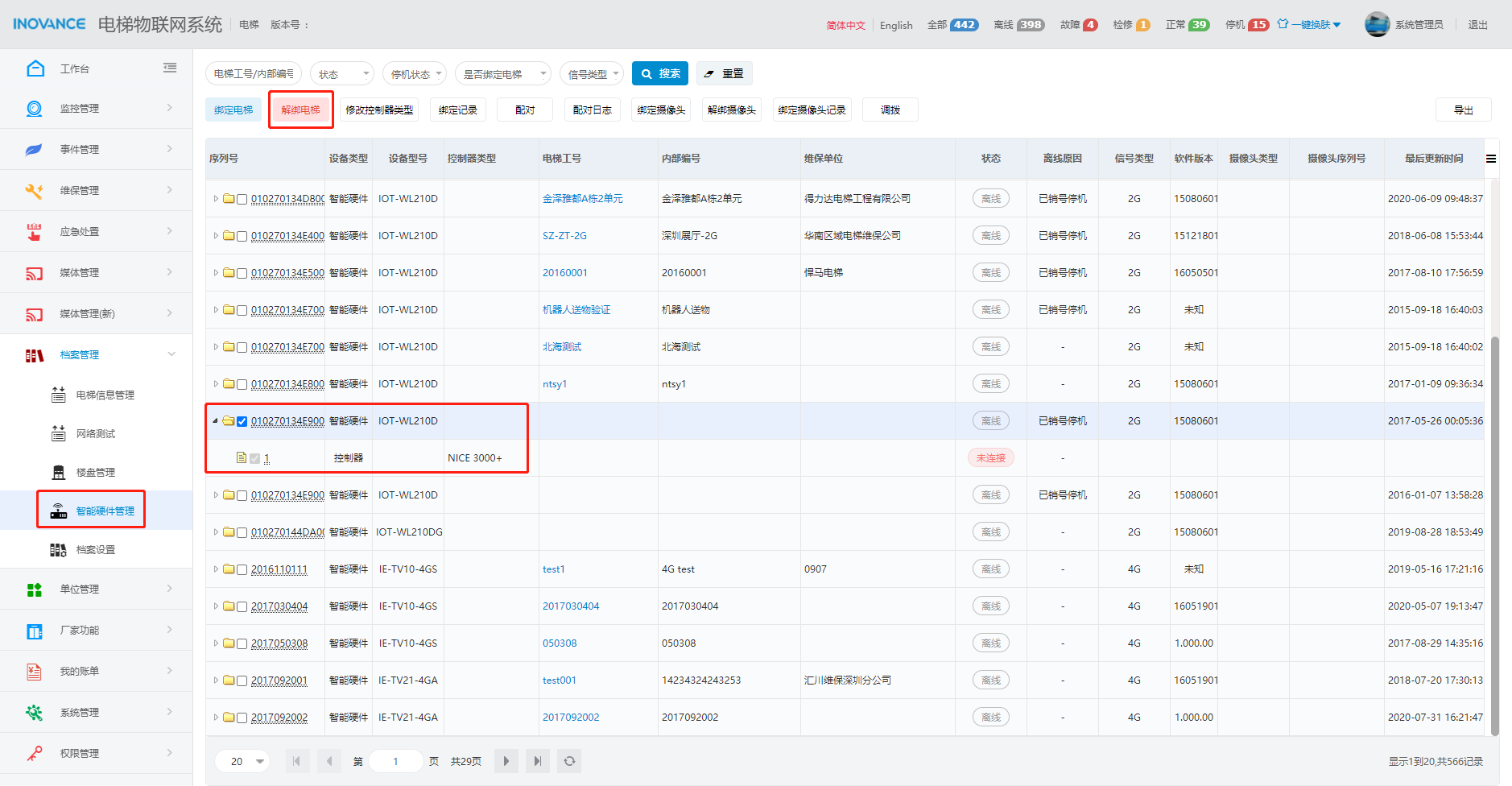This screenshot has height=786, width=1512.
Task: Collapse sidebar using the menu fold icon
Action: [x=170, y=68]
